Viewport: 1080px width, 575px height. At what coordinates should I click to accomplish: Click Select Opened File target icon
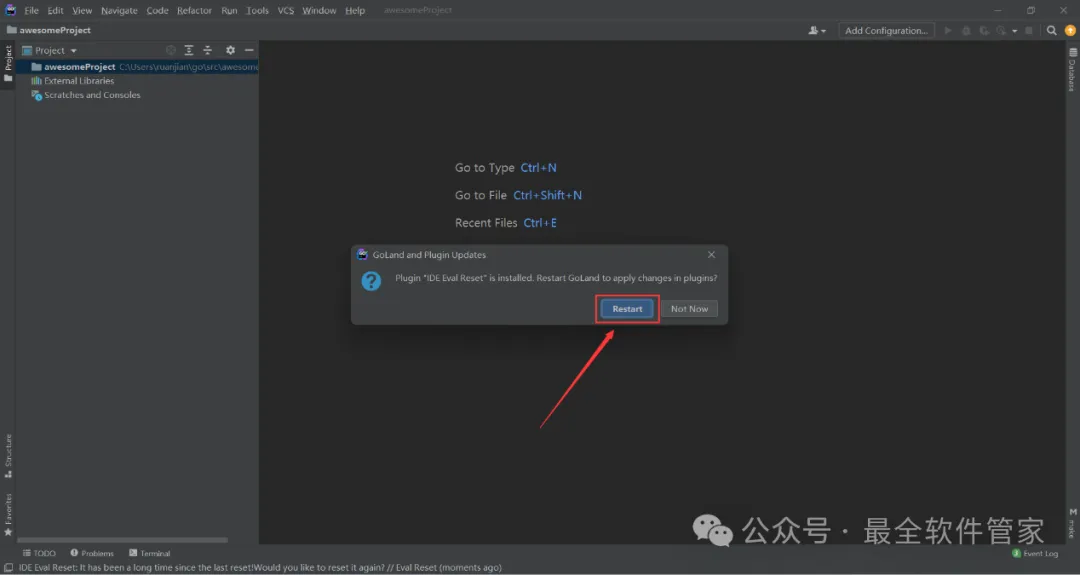171,50
